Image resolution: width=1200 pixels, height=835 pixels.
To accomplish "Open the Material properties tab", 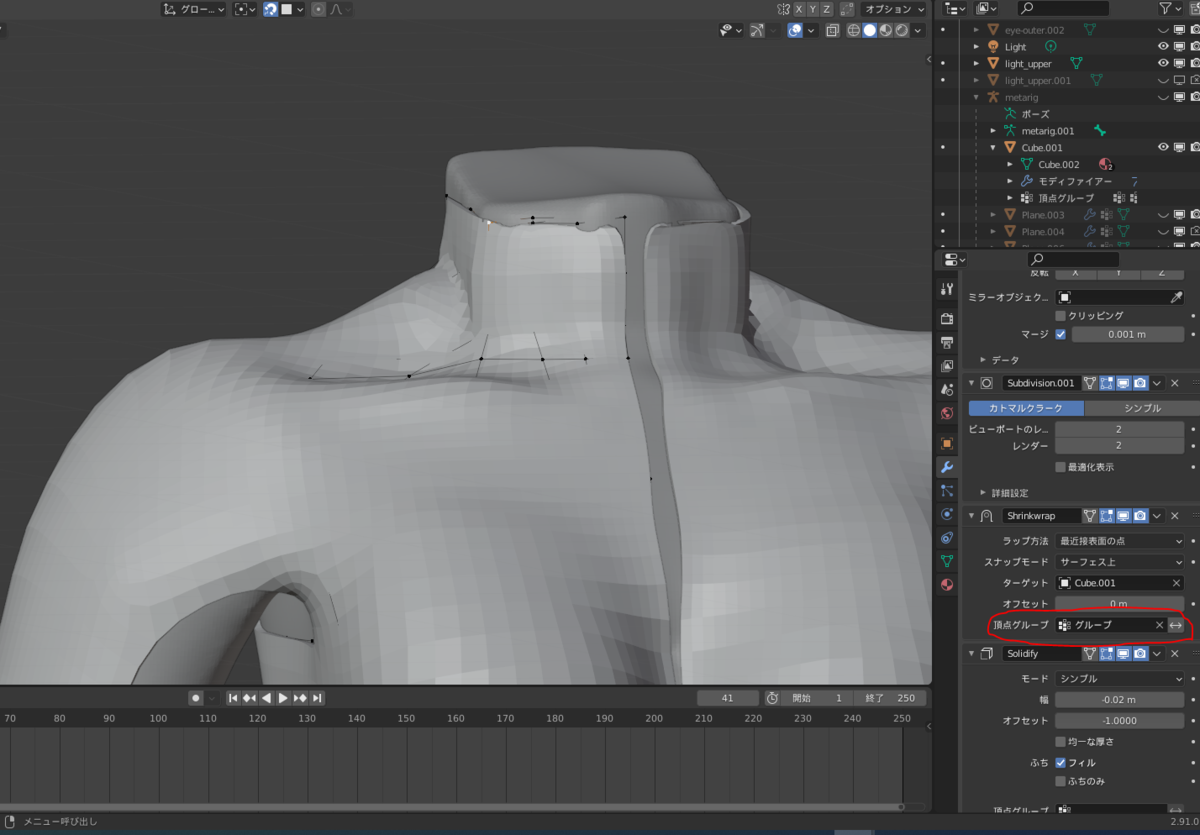I will (947, 585).
